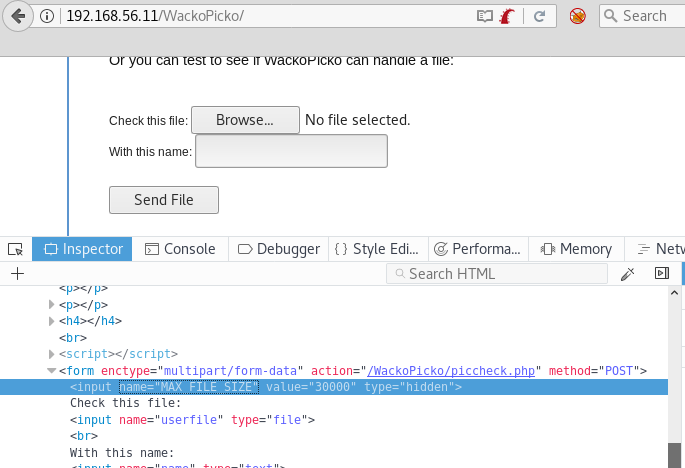Click the markup scrollbar up arrow
Screen dimensions: 685x468
pyautogui.click(x=674, y=293)
